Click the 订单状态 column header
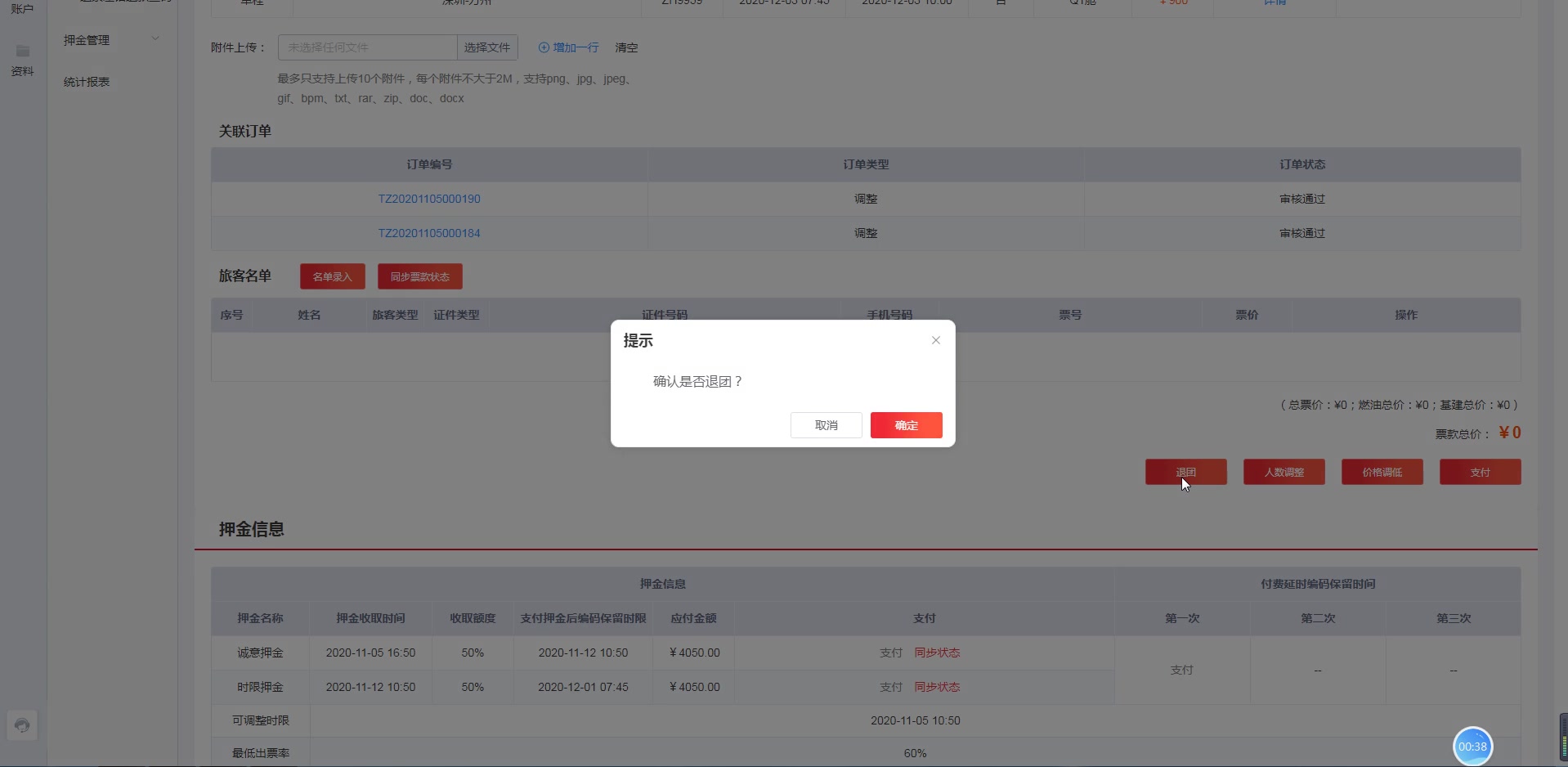 pos(1302,164)
